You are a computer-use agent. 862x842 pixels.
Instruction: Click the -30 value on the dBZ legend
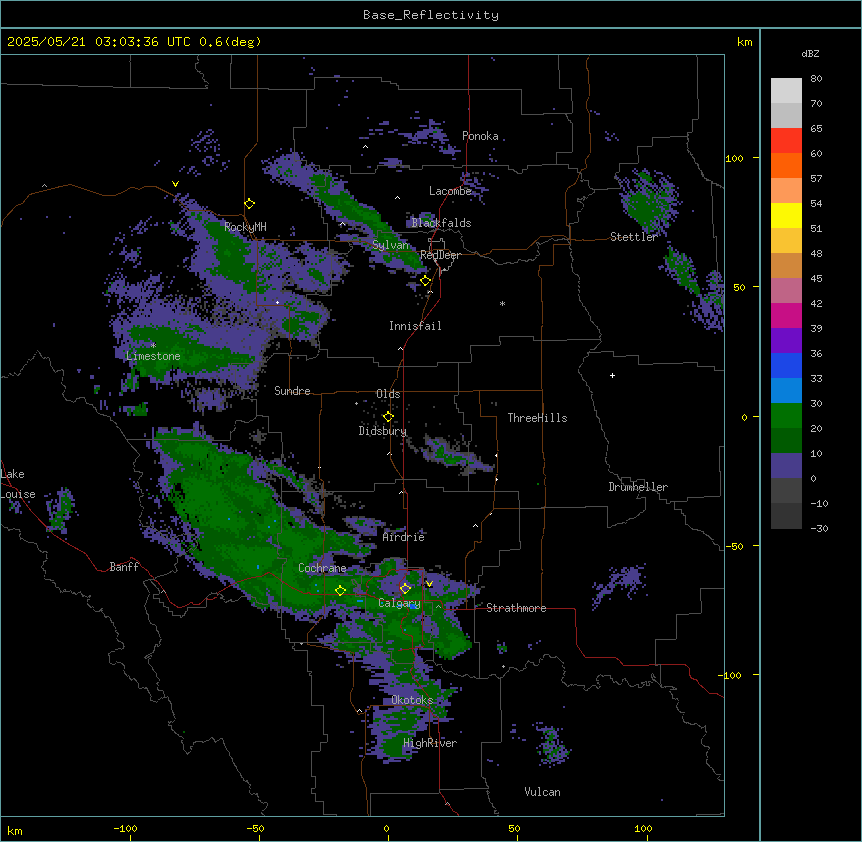click(819, 528)
